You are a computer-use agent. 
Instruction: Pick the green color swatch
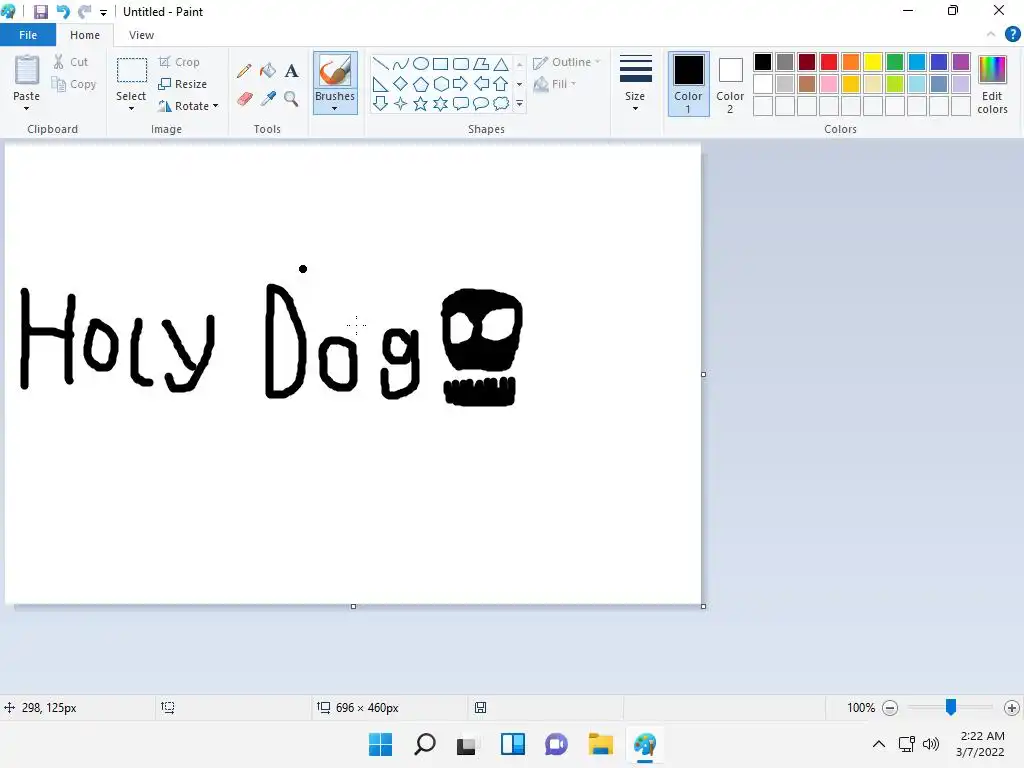(895, 62)
